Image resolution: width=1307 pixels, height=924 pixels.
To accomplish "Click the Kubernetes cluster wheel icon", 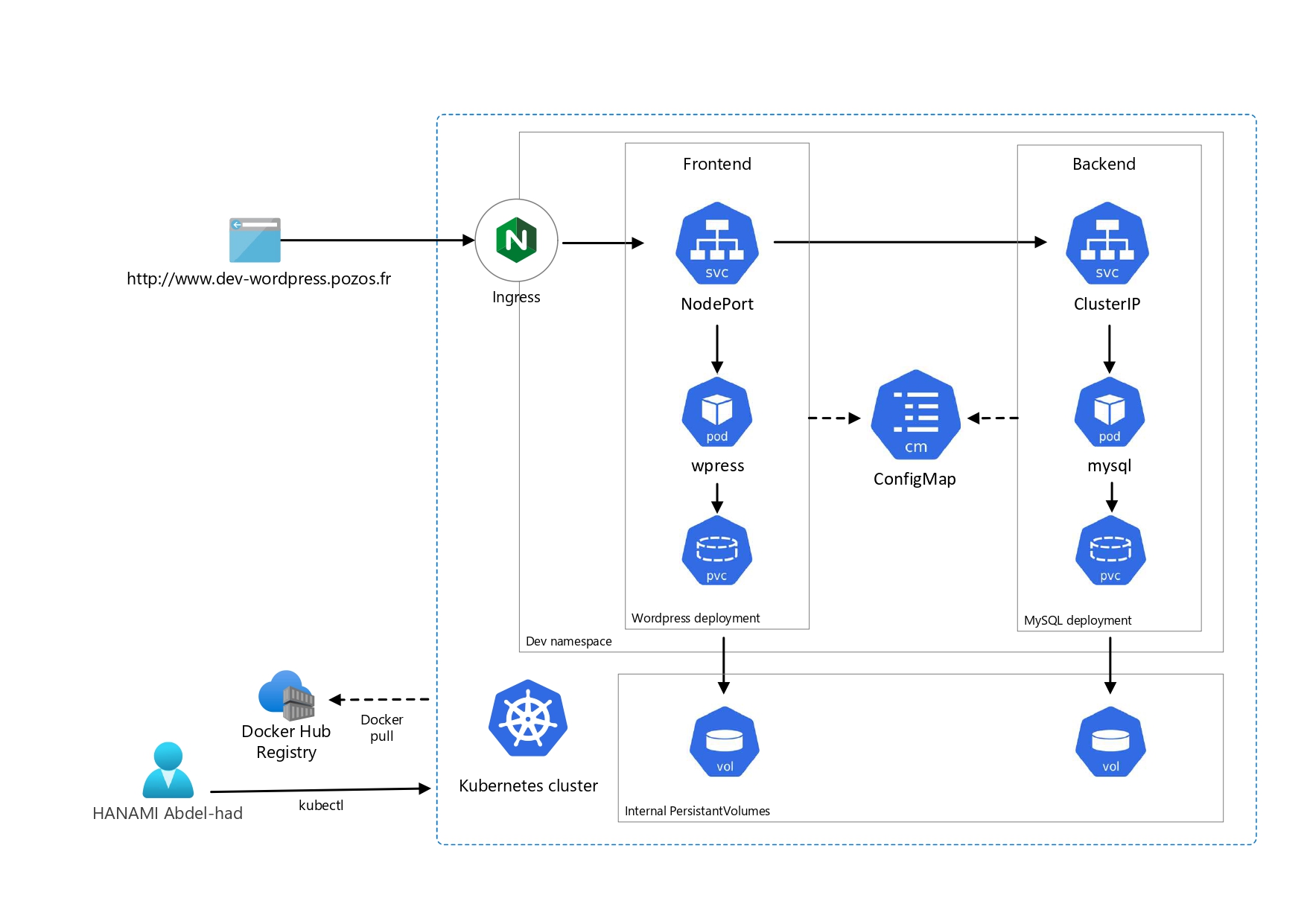I will (528, 719).
